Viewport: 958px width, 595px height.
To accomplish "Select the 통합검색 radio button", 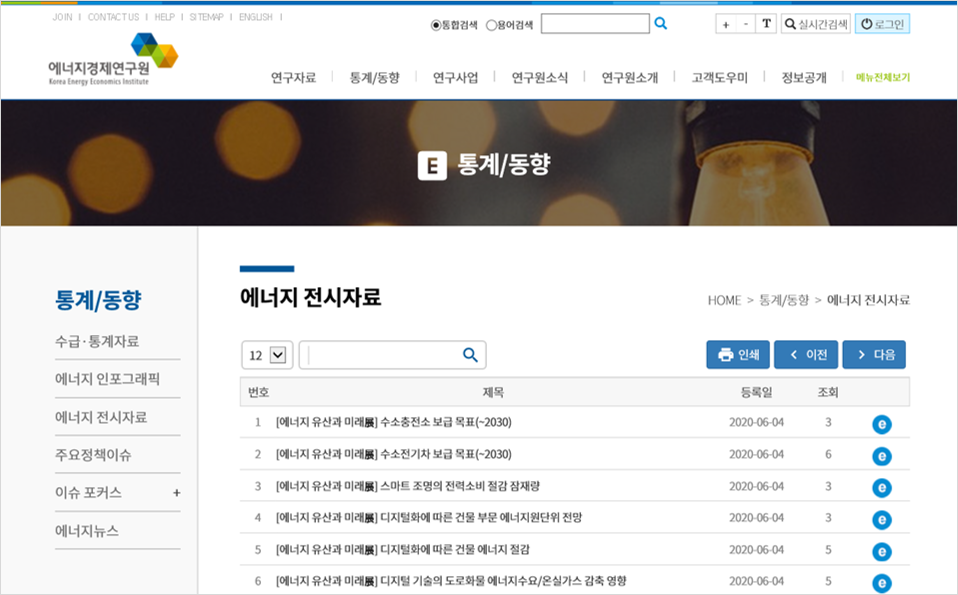I will pyautogui.click(x=436, y=25).
